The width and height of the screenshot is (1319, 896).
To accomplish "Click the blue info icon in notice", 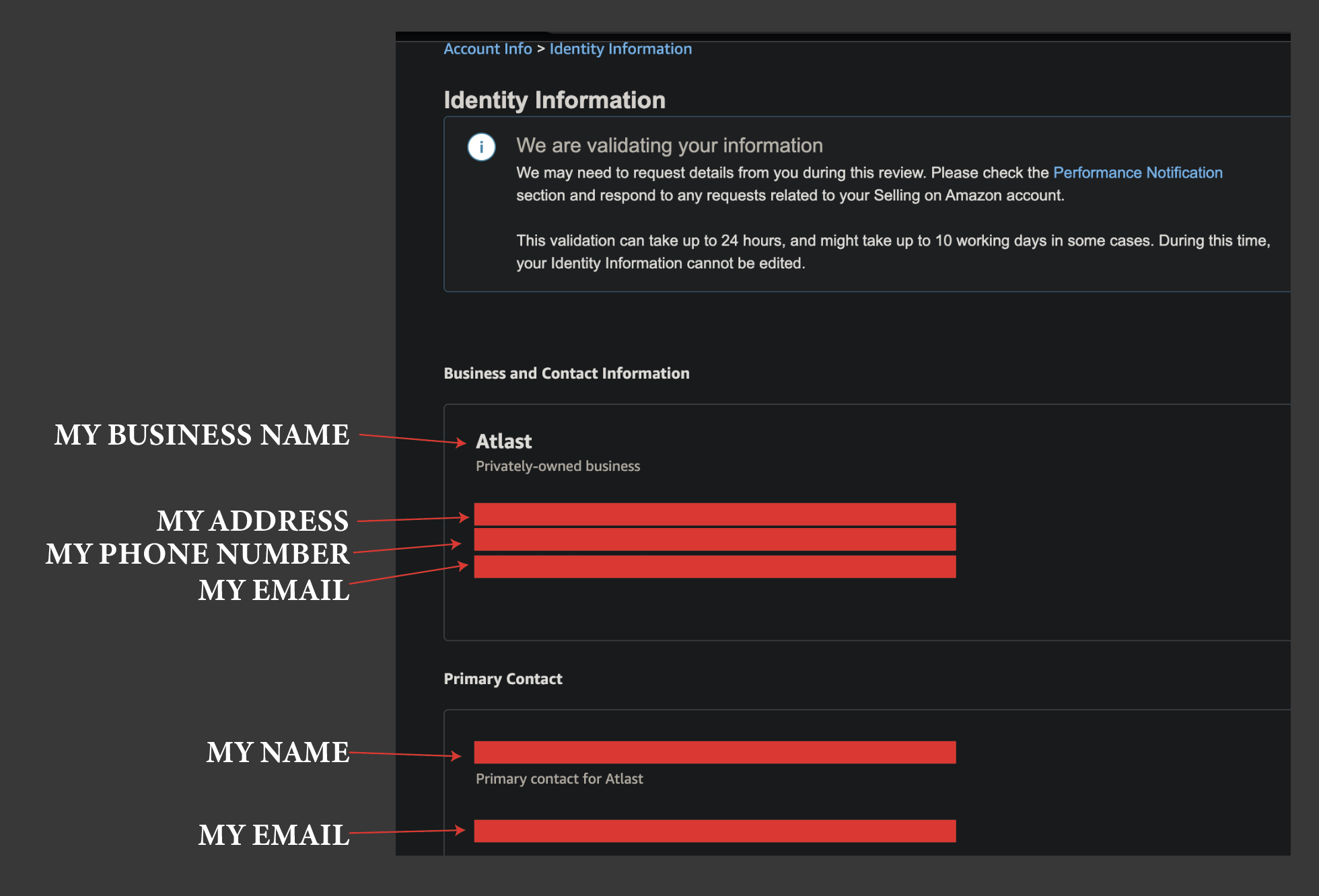I will [481, 147].
